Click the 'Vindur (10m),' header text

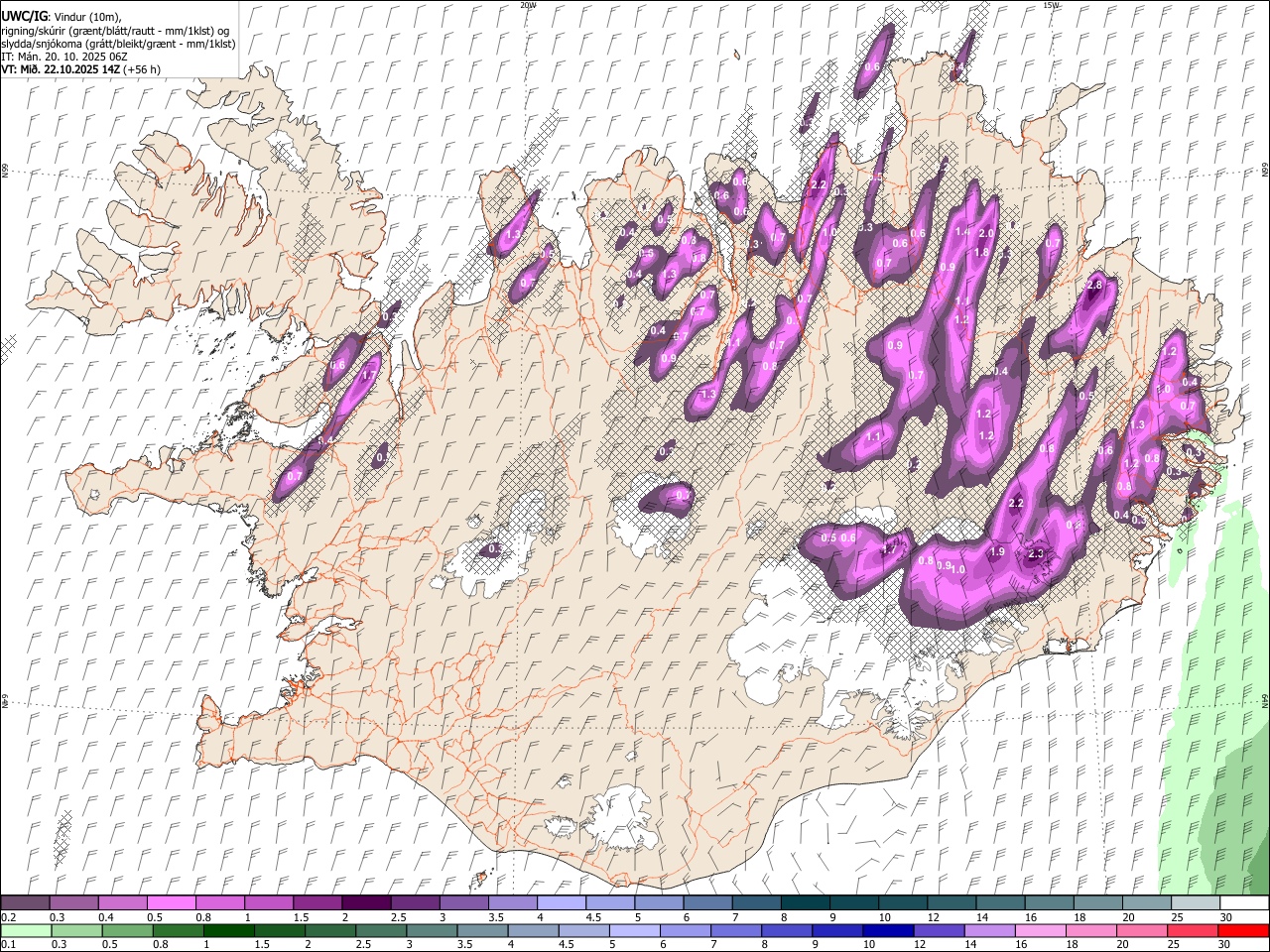pos(87,17)
